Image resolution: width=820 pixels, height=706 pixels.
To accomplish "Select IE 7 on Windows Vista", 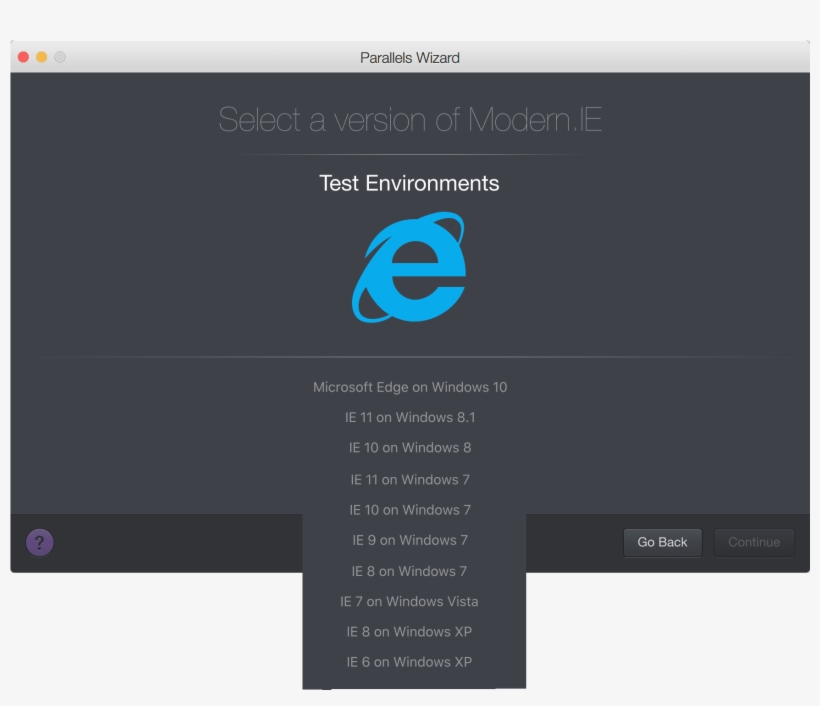I will [x=410, y=601].
